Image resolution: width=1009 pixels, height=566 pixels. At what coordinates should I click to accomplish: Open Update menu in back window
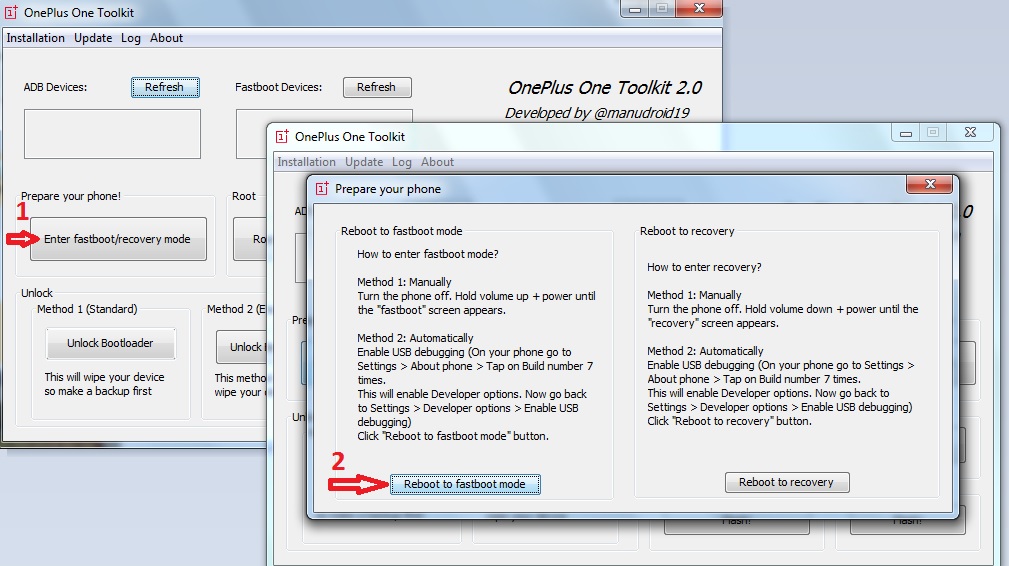coord(93,38)
